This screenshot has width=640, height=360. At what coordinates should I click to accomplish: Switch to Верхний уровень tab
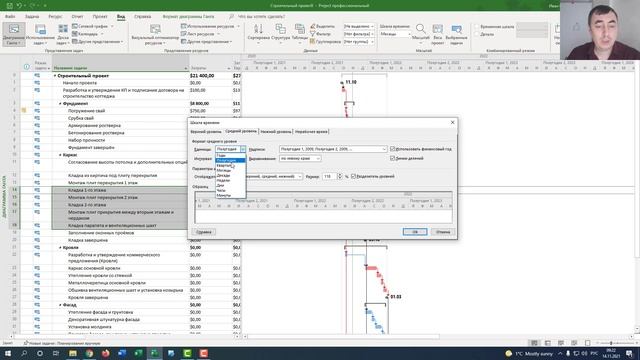click(x=206, y=132)
